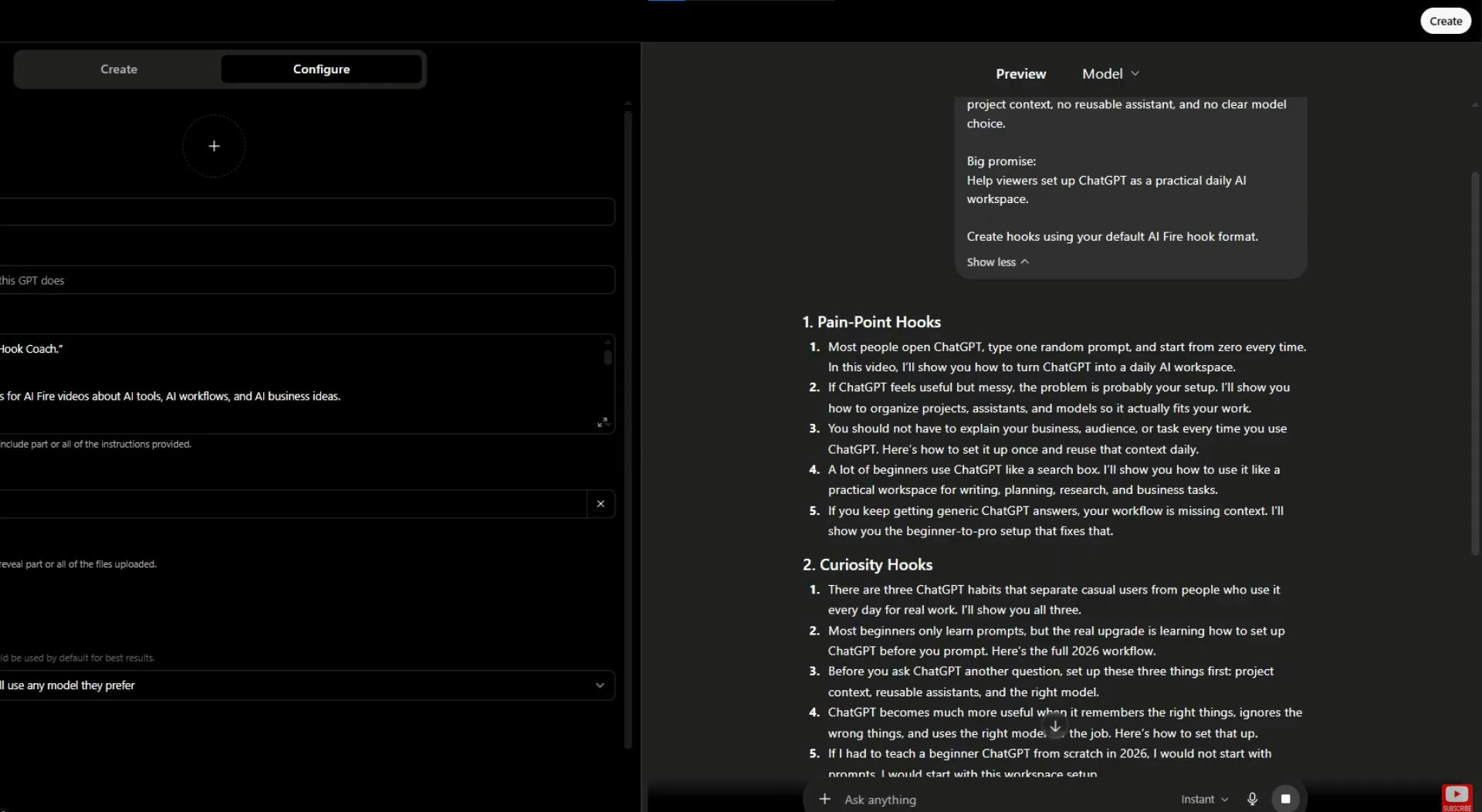Click the preview pane scrollbar
This screenshot has width=1482, height=812.
tap(1475, 363)
